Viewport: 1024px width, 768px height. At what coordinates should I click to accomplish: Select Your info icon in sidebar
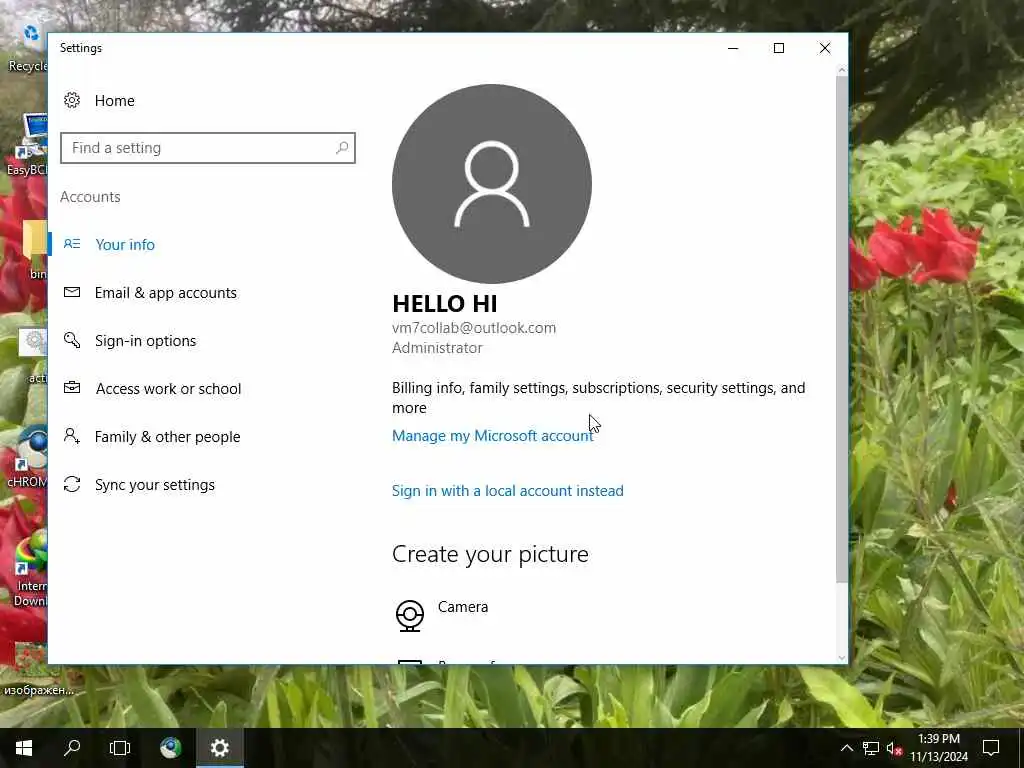[x=72, y=244]
